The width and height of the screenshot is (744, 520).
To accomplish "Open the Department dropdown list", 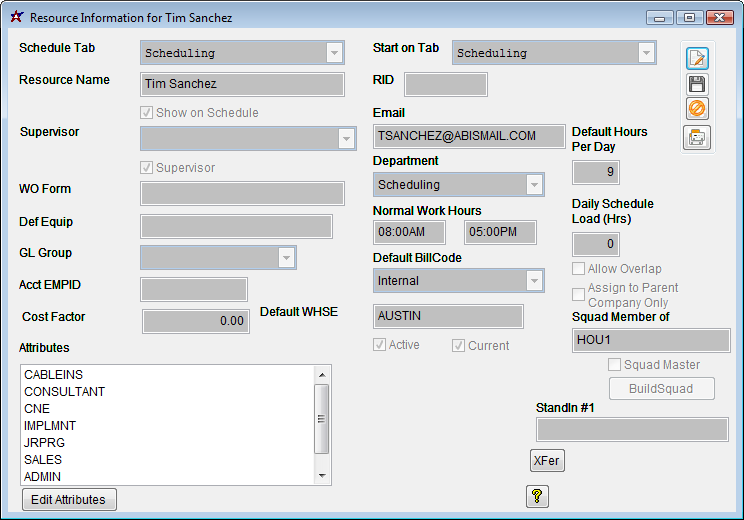I will coord(535,185).
